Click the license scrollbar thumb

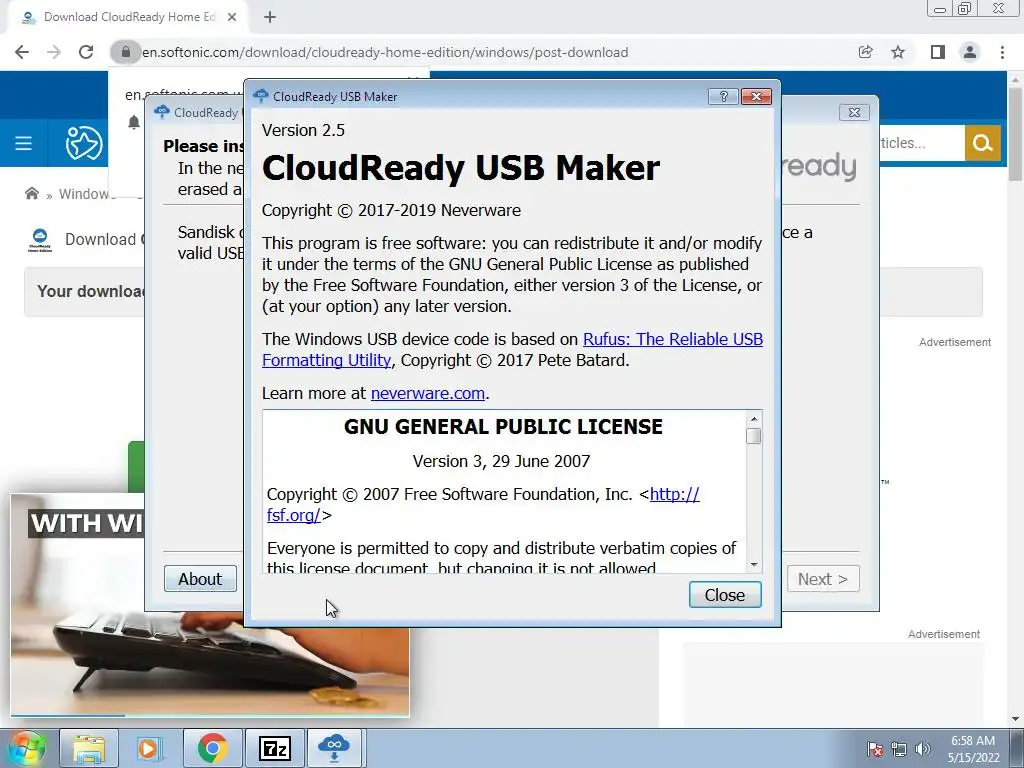coord(754,436)
